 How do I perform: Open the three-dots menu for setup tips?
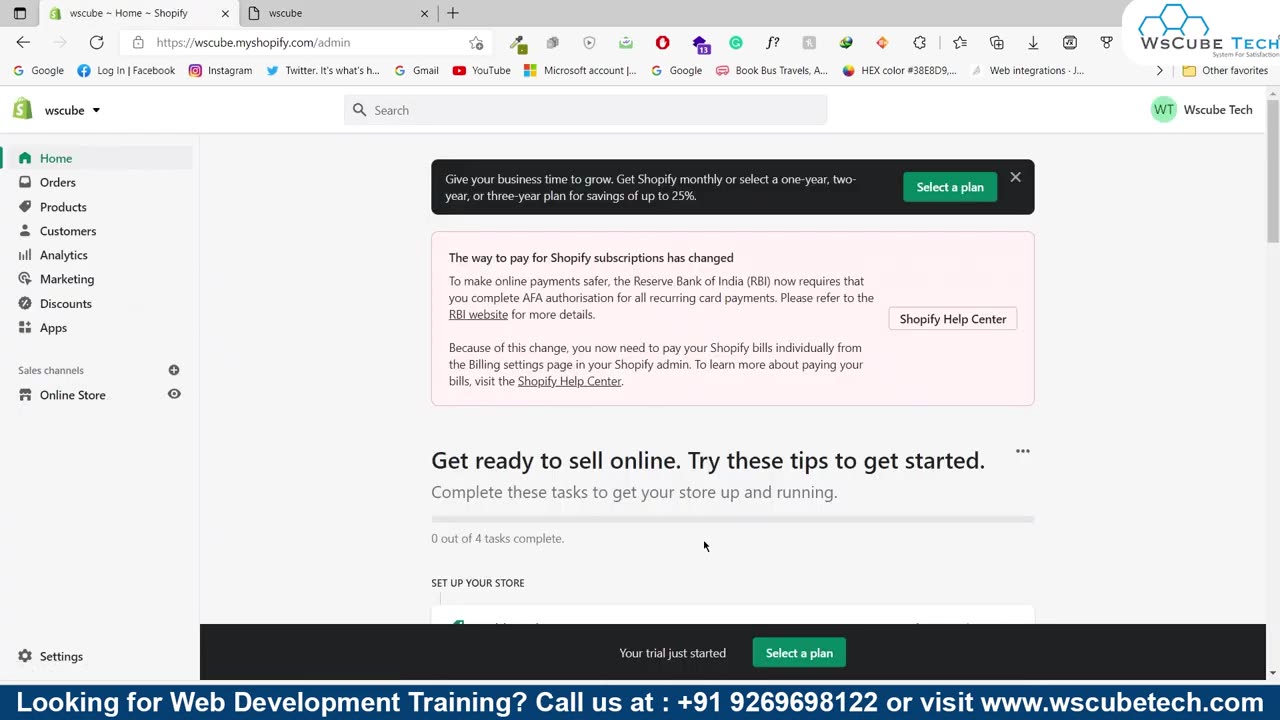(1022, 451)
